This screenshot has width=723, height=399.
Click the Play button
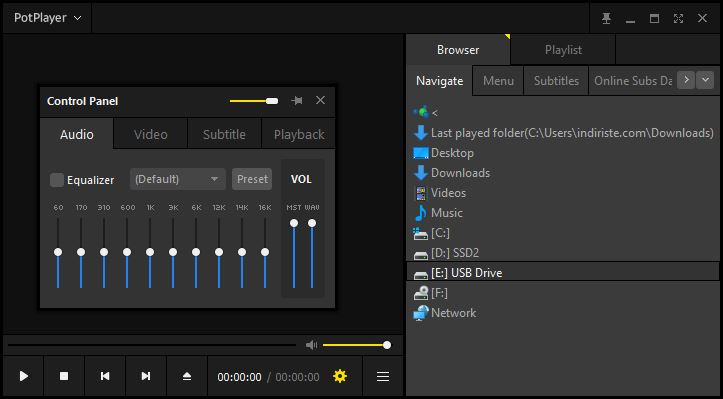(24, 376)
